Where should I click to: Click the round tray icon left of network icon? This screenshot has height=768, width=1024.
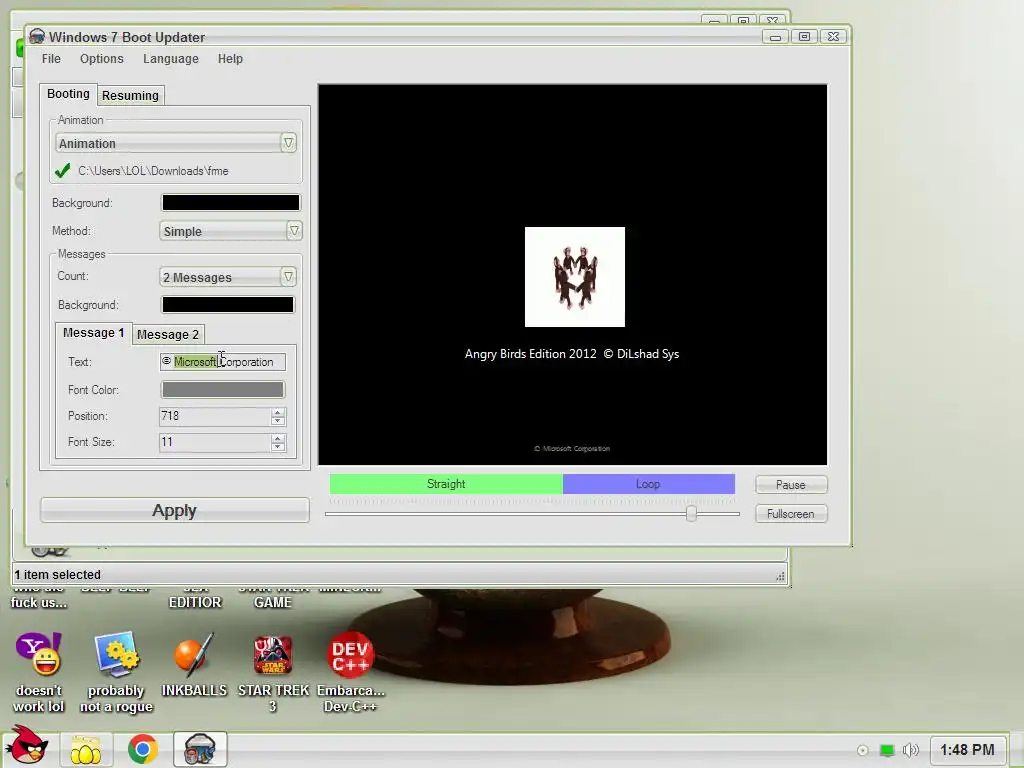pos(863,750)
